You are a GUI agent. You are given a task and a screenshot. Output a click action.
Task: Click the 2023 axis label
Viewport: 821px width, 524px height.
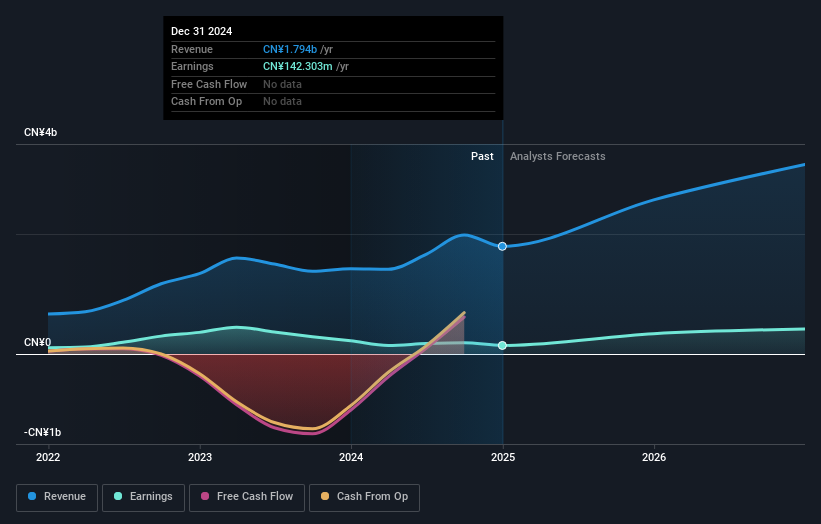[200, 457]
